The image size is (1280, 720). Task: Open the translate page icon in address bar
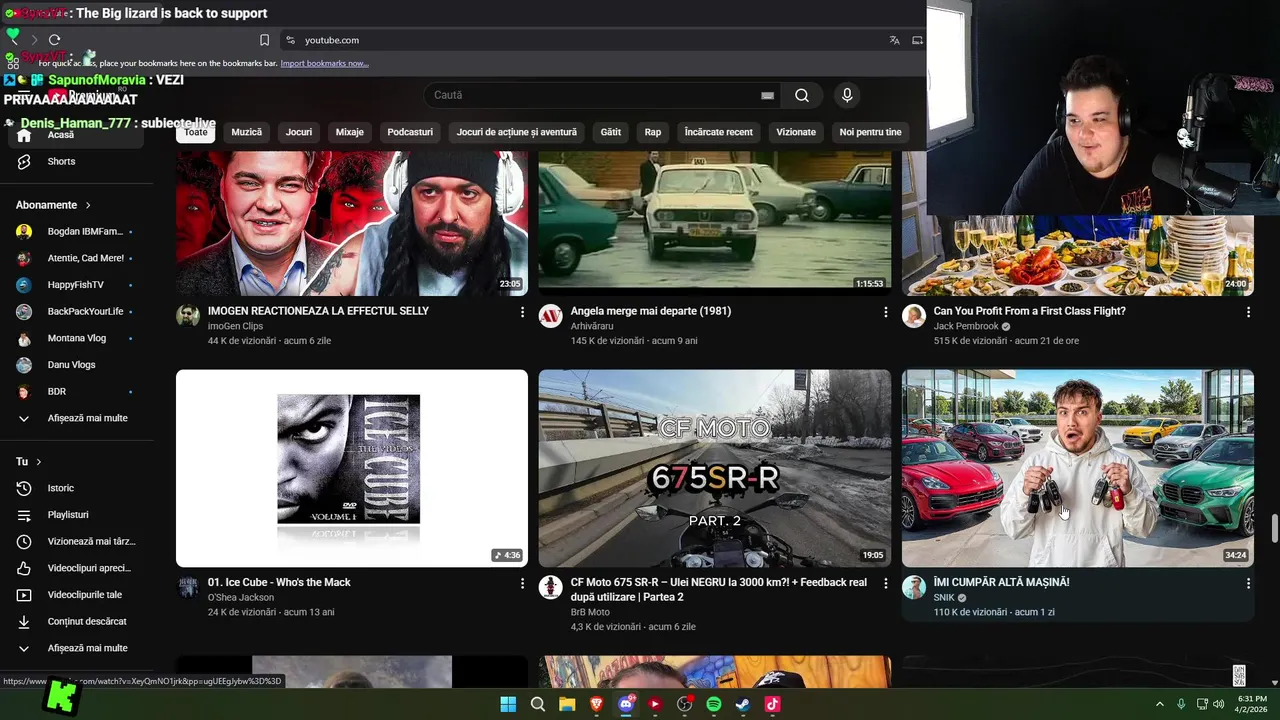click(x=894, y=40)
